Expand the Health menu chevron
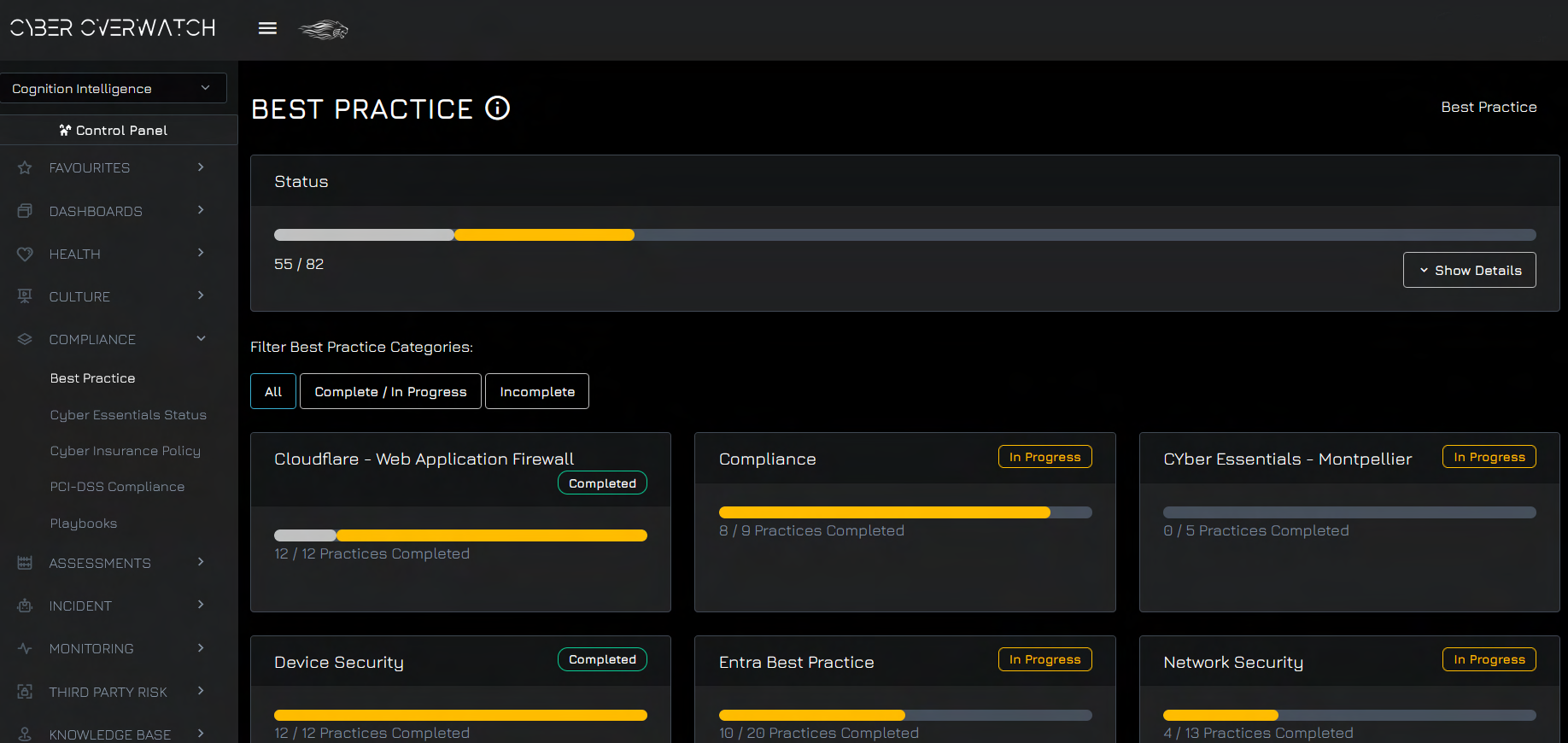 coord(201,253)
